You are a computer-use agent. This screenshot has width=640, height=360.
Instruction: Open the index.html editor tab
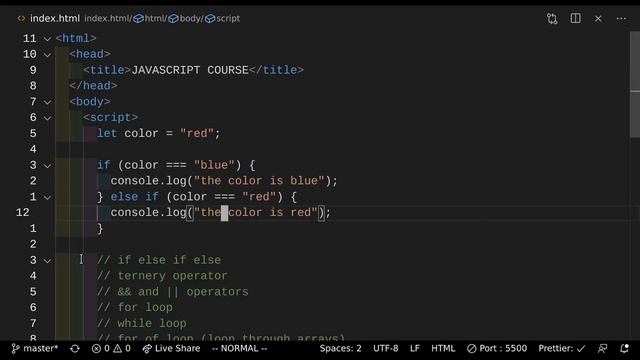pyautogui.click(x=55, y=18)
